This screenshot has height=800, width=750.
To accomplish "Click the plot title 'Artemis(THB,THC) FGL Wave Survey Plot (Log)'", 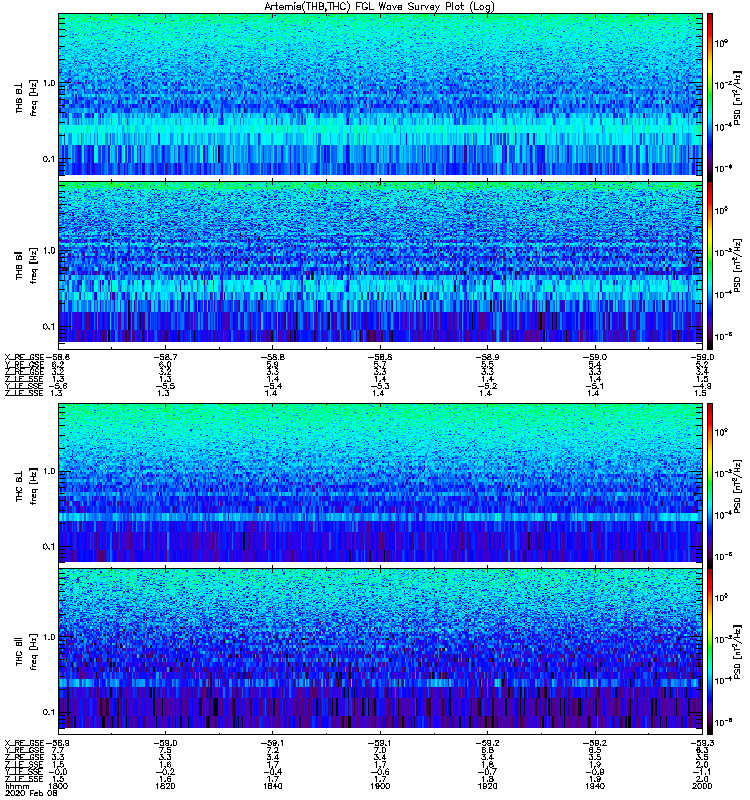I will (x=379, y=7).
